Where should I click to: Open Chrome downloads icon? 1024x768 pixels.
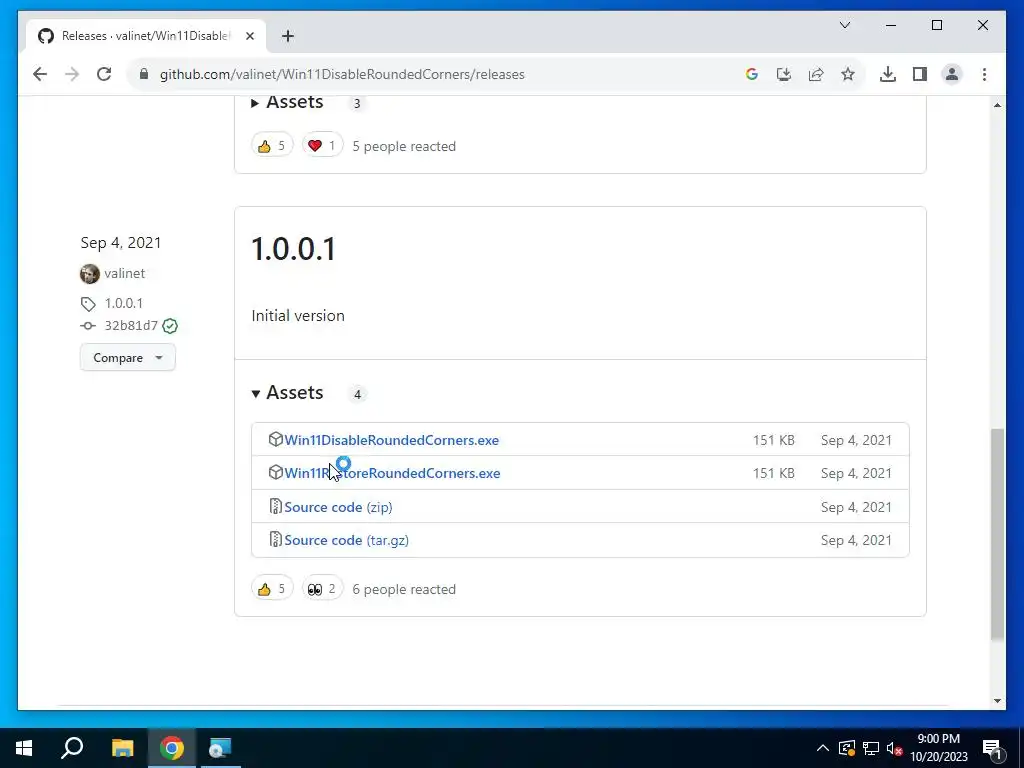coord(888,74)
